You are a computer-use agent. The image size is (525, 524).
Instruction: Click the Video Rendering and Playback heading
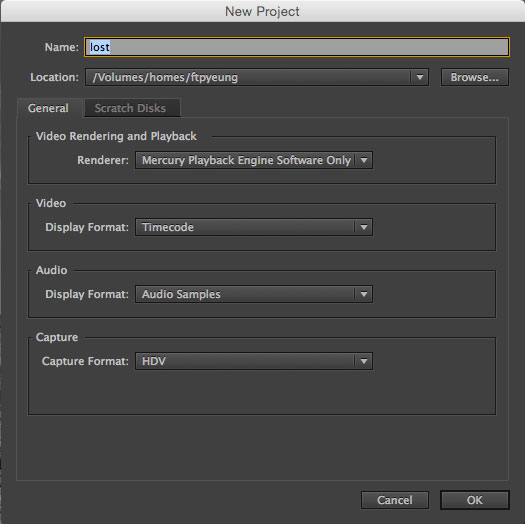(x=116, y=136)
